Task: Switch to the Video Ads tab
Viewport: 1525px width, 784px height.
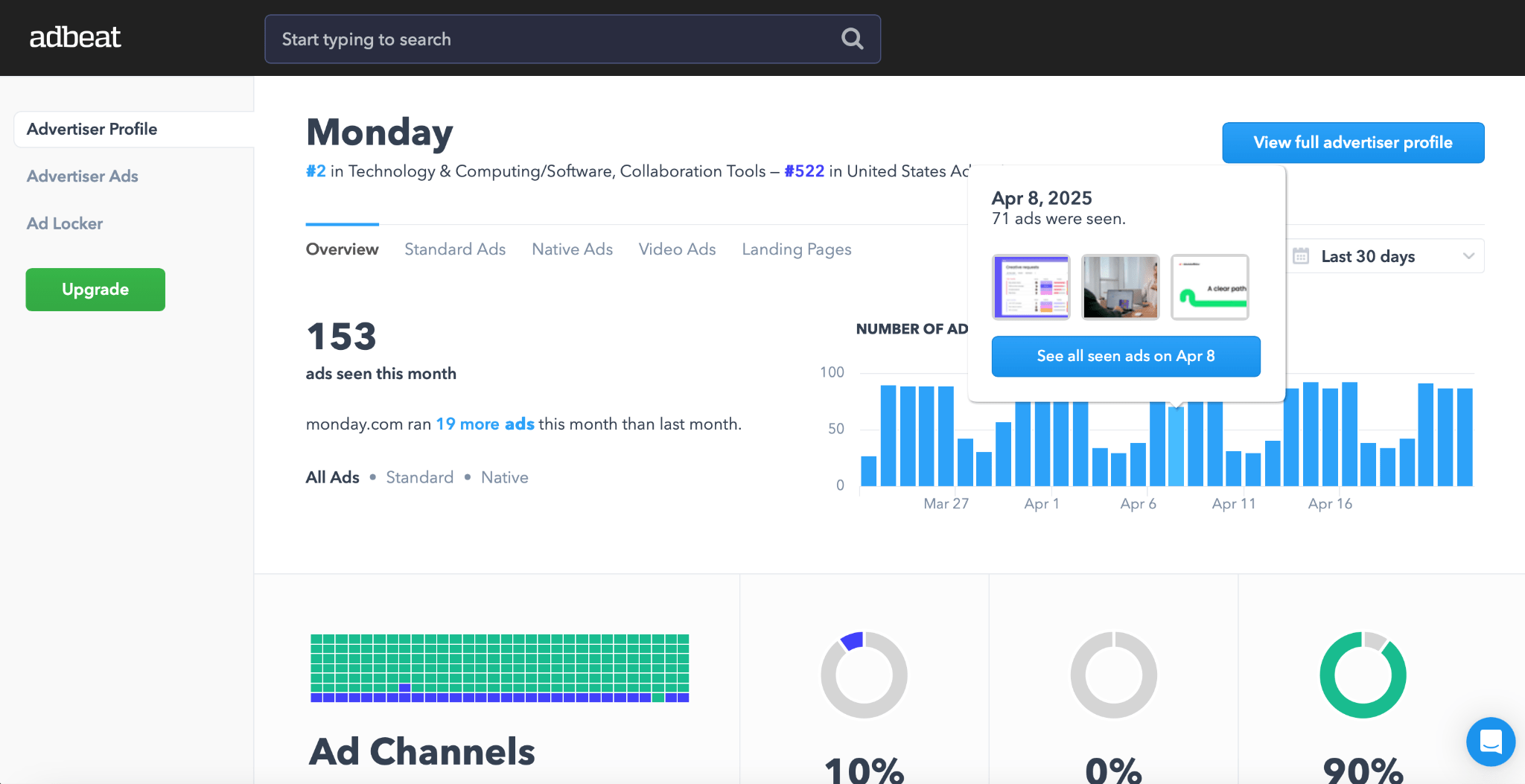Action: [x=676, y=249]
